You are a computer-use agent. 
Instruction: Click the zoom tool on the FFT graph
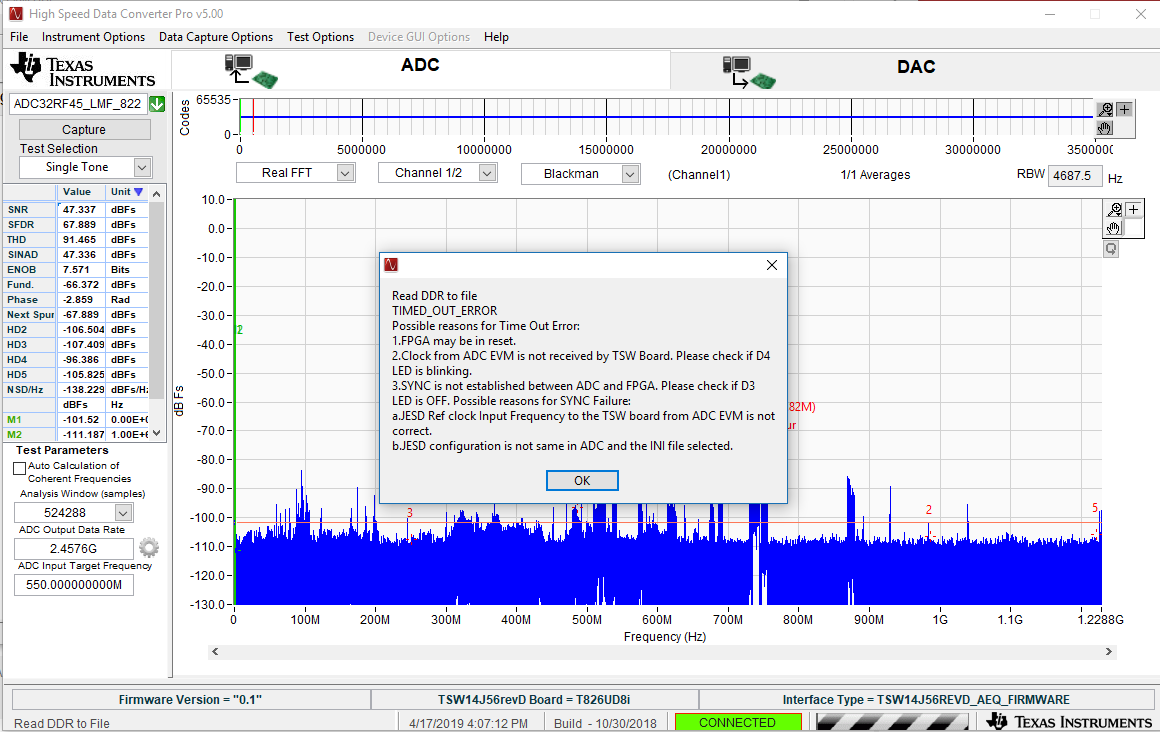coord(1114,210)
